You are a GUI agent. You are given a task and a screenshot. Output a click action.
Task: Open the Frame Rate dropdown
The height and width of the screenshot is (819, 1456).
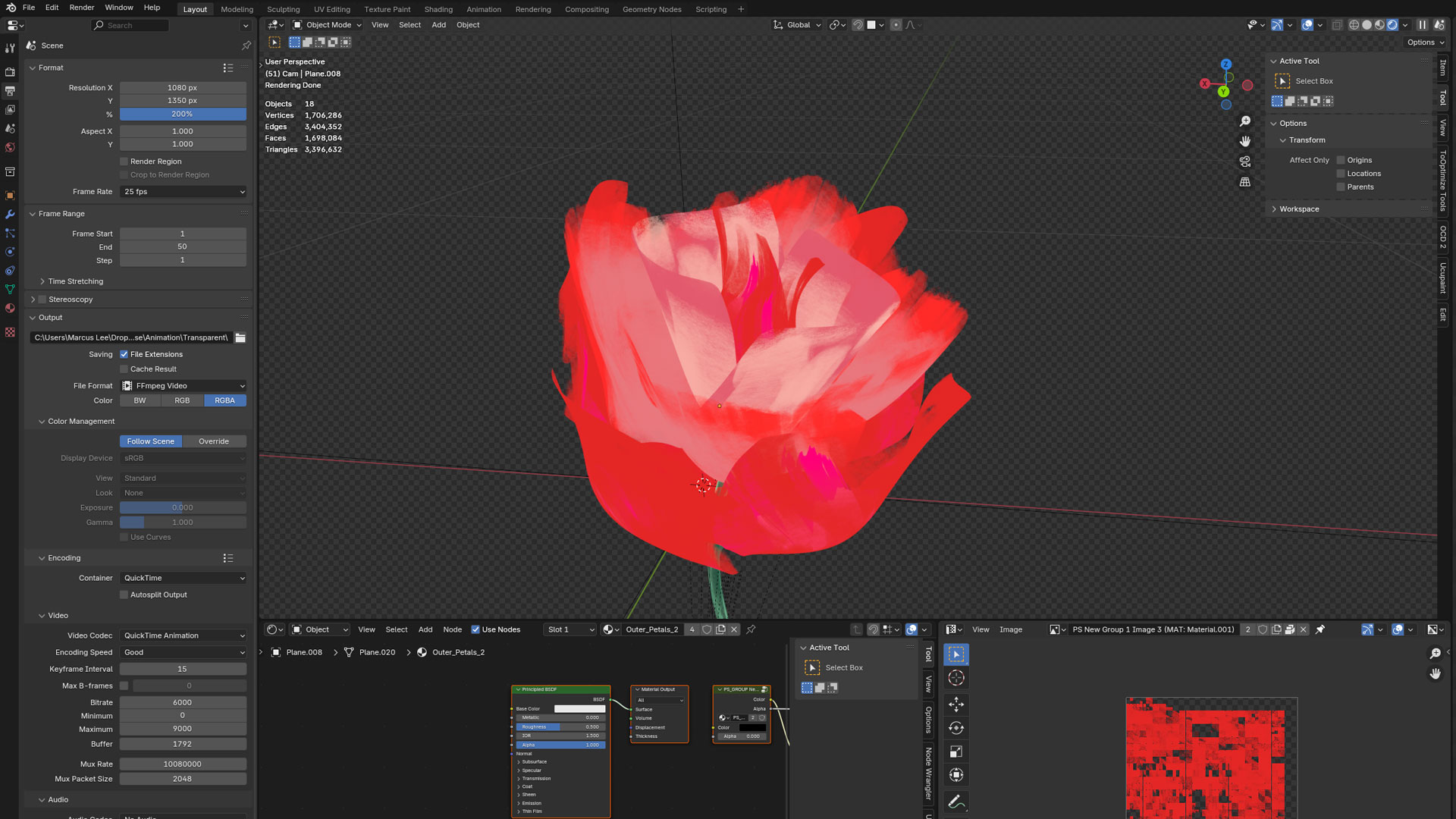click(x=184, y=192)
